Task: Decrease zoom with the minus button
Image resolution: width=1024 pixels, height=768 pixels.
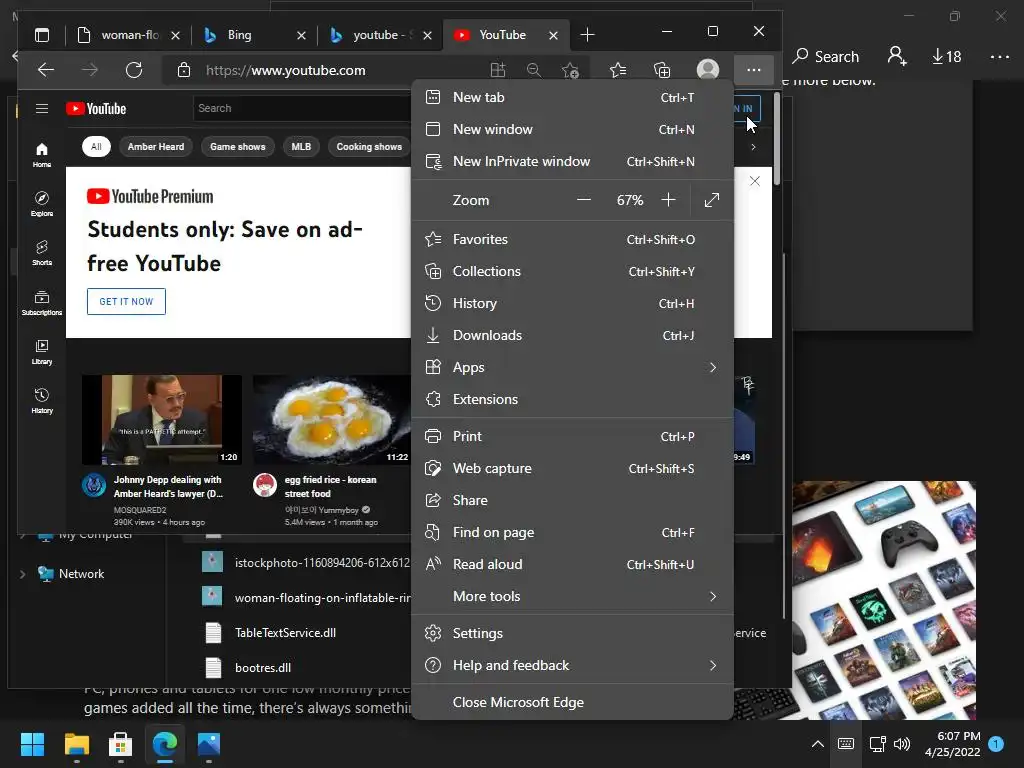Action: point(584,200)
